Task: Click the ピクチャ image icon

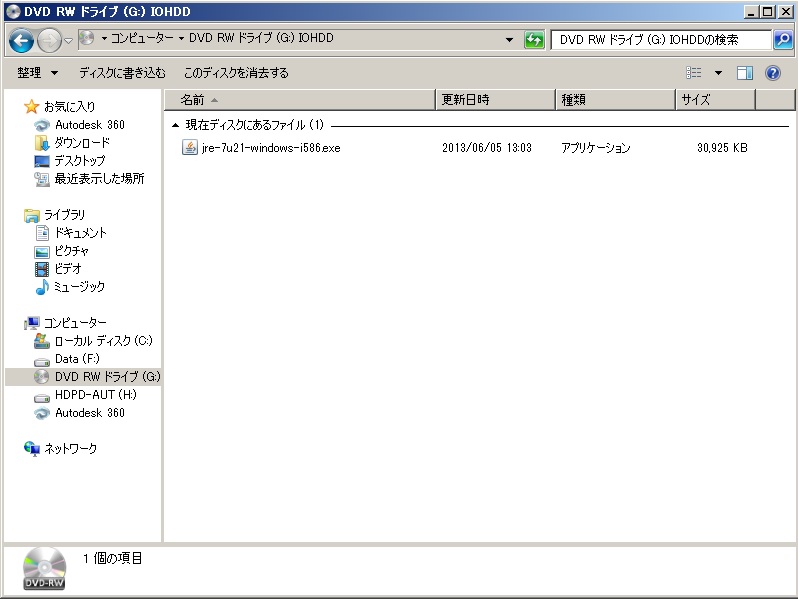Action: tap(42, 251)
